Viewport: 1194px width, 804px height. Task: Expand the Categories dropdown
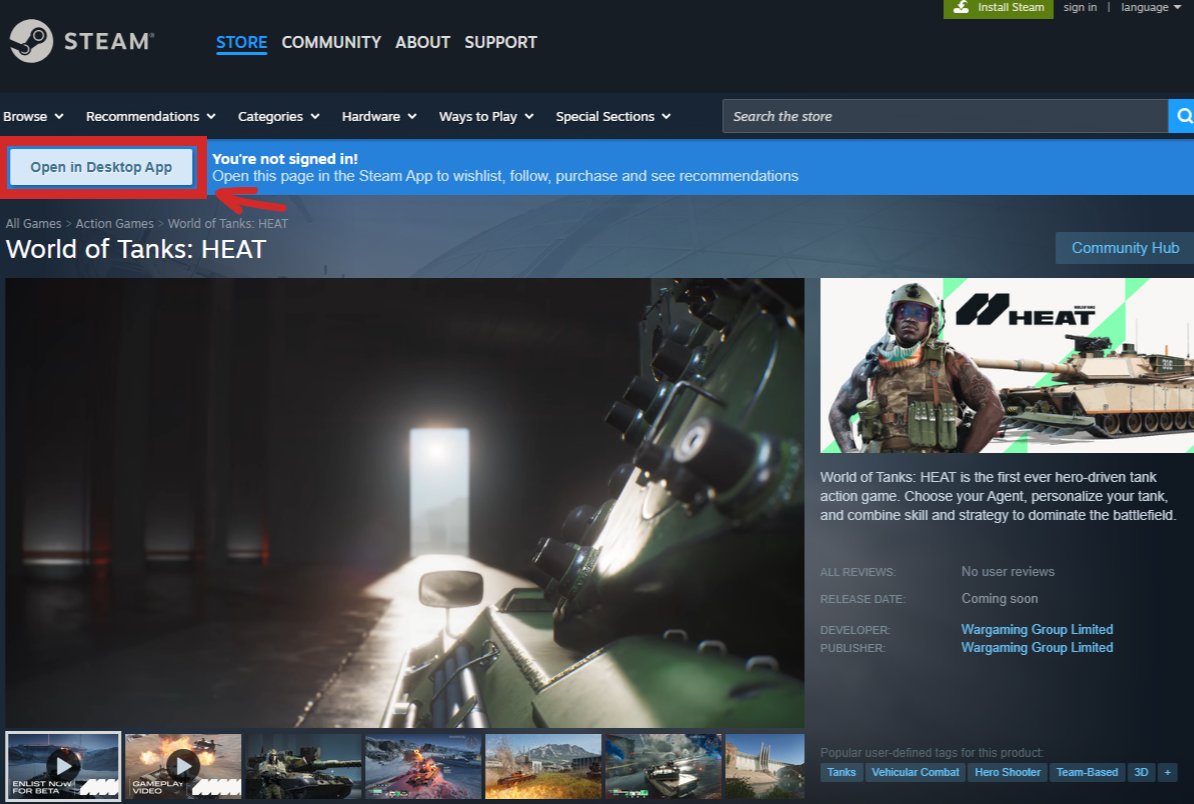tap(279, 116)
